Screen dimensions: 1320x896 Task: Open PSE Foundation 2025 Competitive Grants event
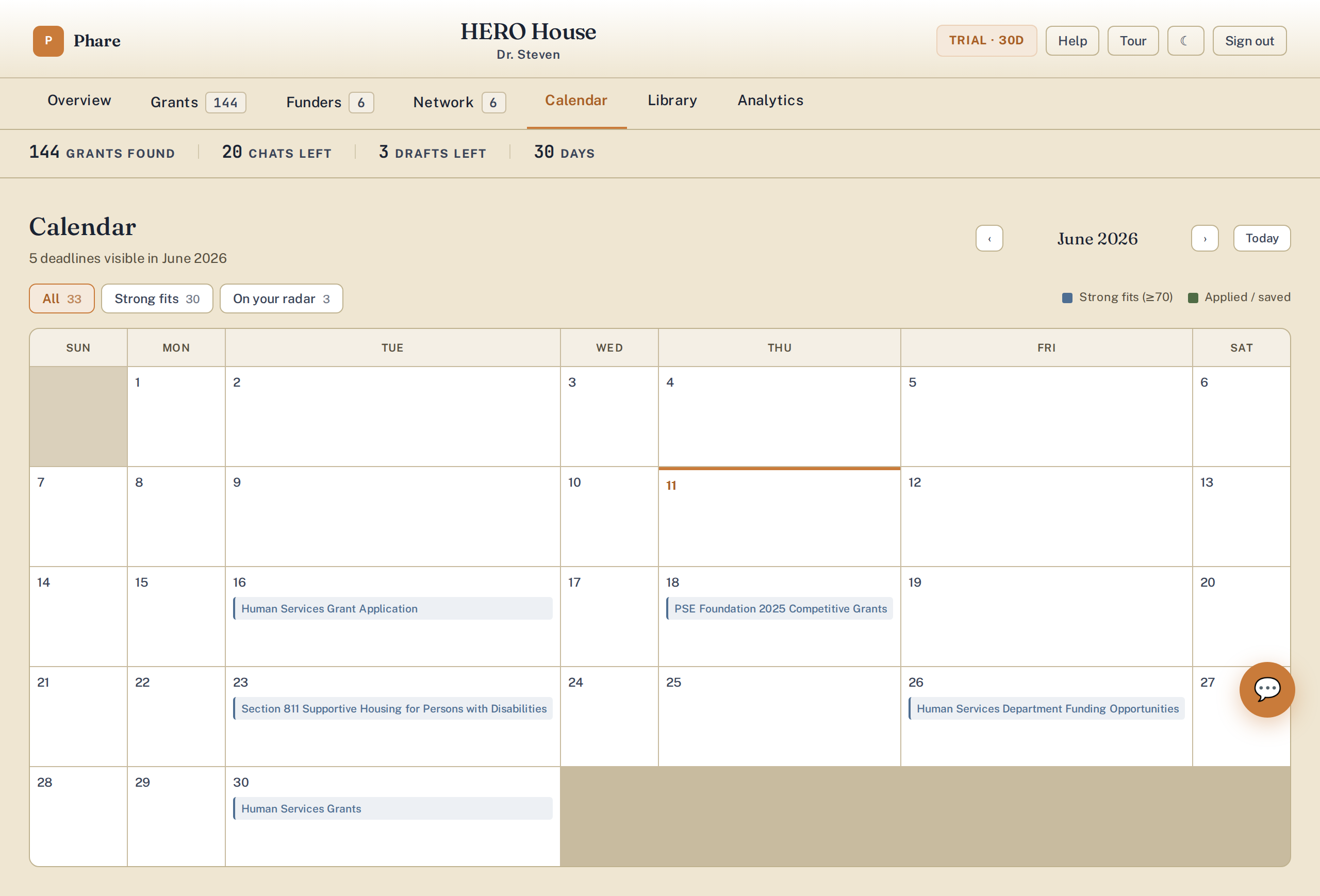click(779, 609)
